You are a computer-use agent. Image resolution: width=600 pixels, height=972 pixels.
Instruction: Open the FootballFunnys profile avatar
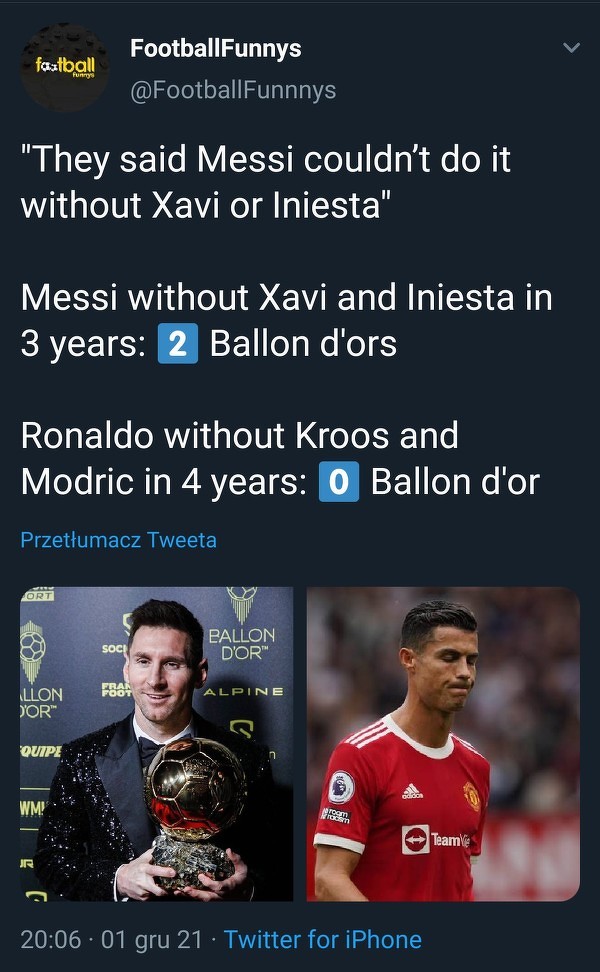point(65,67)
